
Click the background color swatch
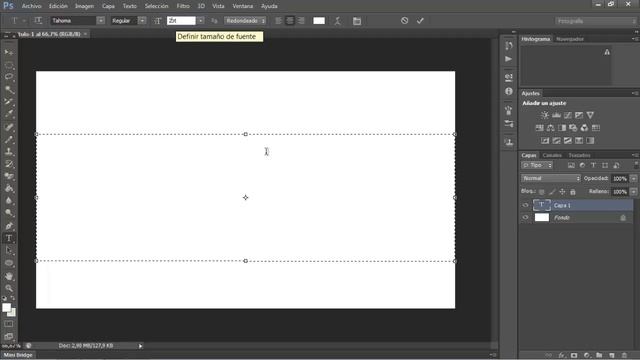click(12, 313)
